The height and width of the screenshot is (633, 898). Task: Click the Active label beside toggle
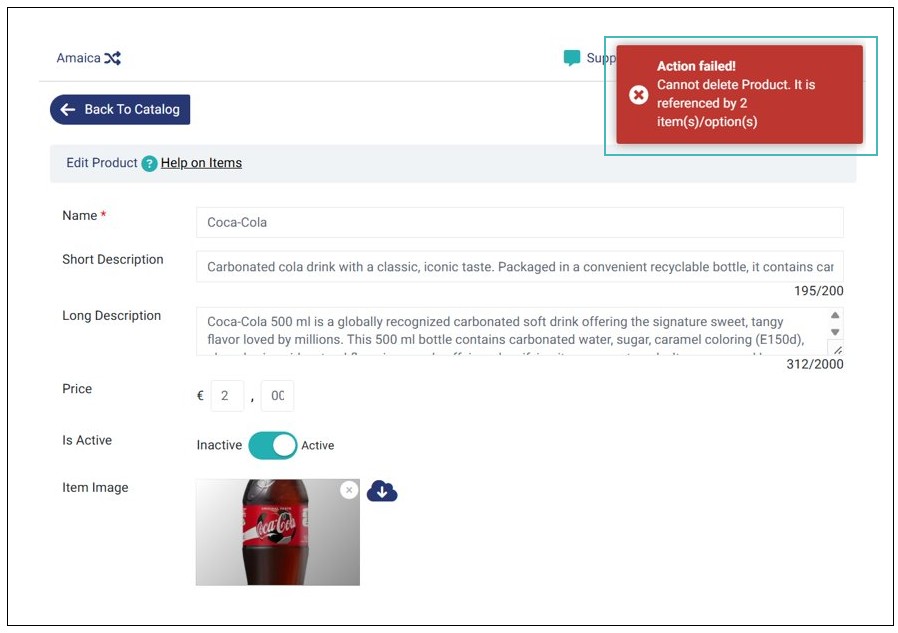point(318,445)
